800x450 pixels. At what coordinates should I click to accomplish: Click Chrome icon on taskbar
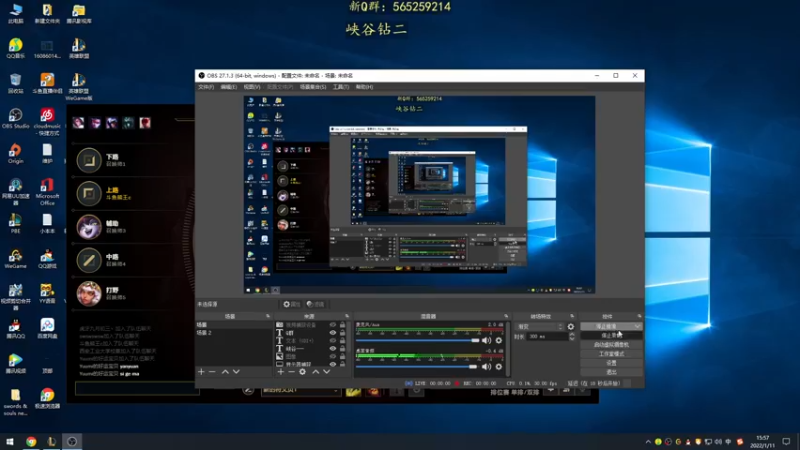pyautogui.click(x=31, y=442)
